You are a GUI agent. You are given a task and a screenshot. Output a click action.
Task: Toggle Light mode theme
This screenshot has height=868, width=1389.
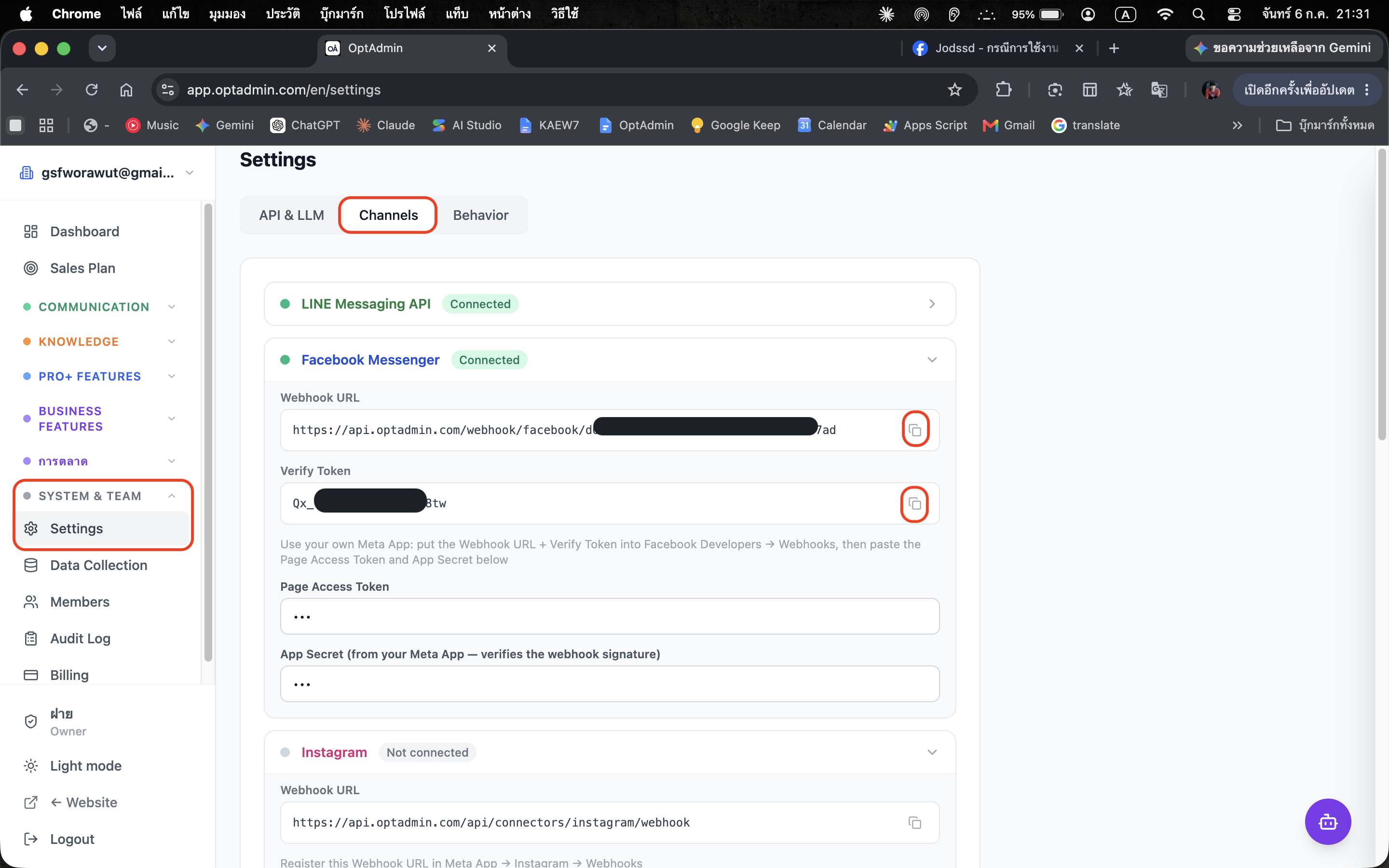click(x=85, y=766)
